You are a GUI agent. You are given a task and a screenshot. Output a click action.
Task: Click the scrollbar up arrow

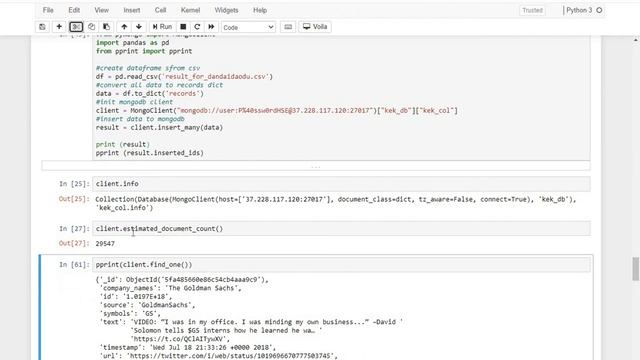click(x=636, y=40)
